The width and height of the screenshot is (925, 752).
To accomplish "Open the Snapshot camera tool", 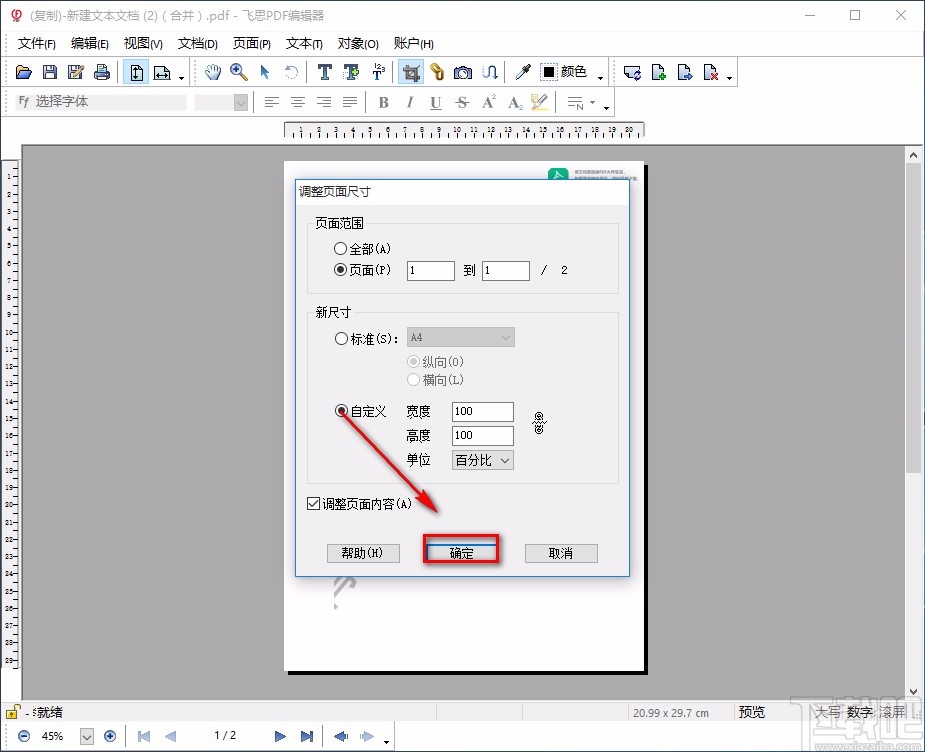I will tap(463, 71).
